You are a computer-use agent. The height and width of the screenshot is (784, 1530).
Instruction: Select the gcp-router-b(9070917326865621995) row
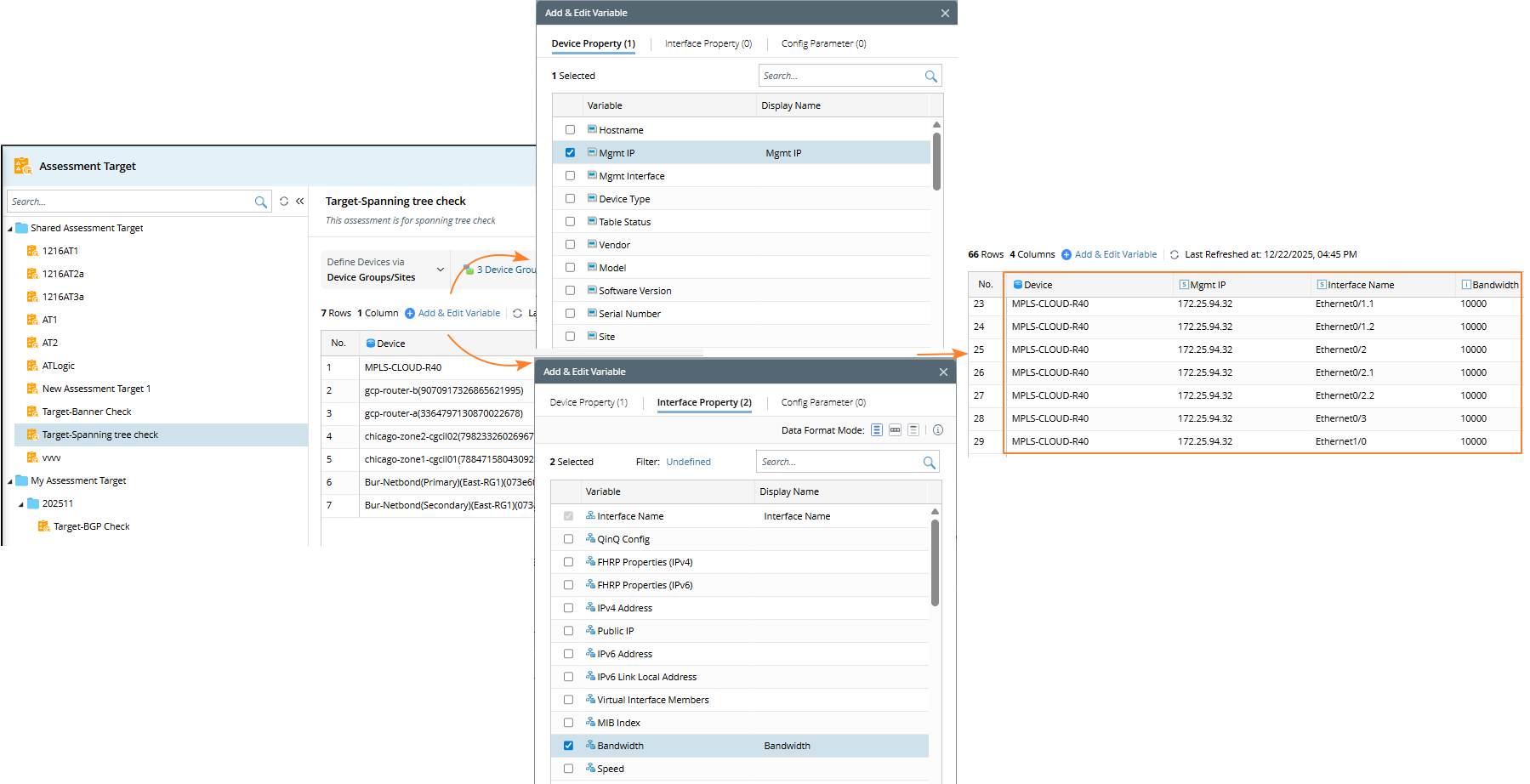point(428,390)
